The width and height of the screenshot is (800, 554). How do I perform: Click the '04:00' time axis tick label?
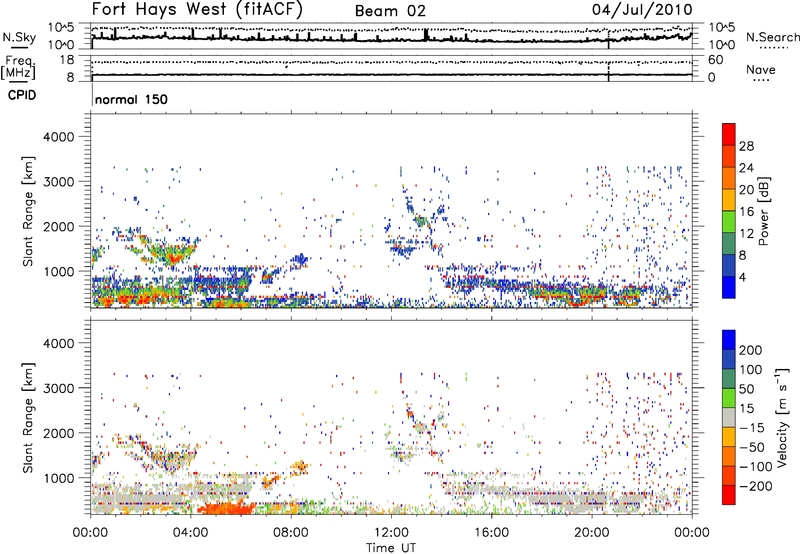tap(190, 533)
